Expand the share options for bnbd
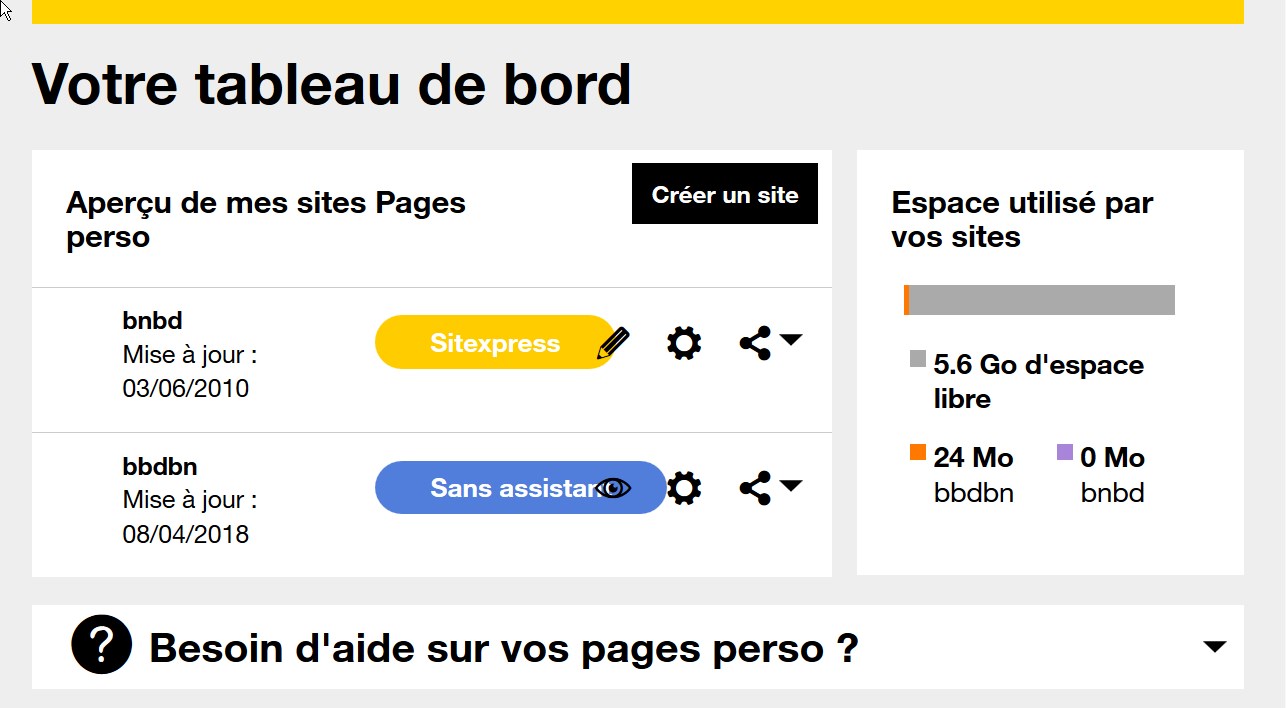1286x708 pixels. click(791, 342)
